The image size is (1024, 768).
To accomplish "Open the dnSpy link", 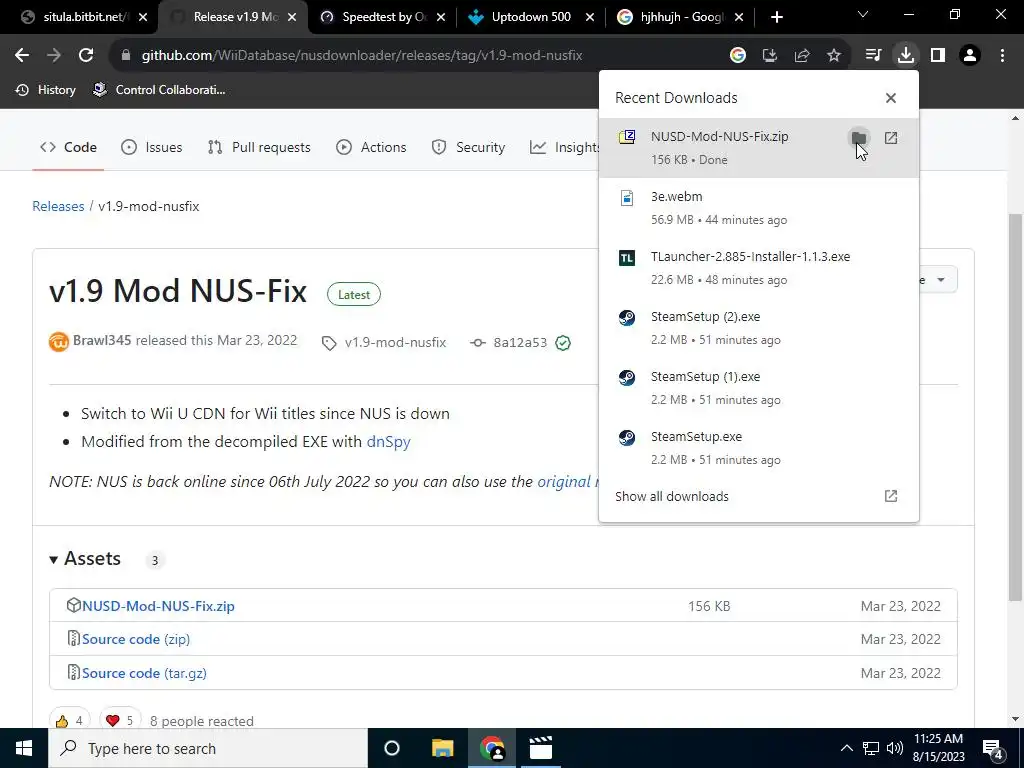I will pyautogui.click(x=389, y=442).
